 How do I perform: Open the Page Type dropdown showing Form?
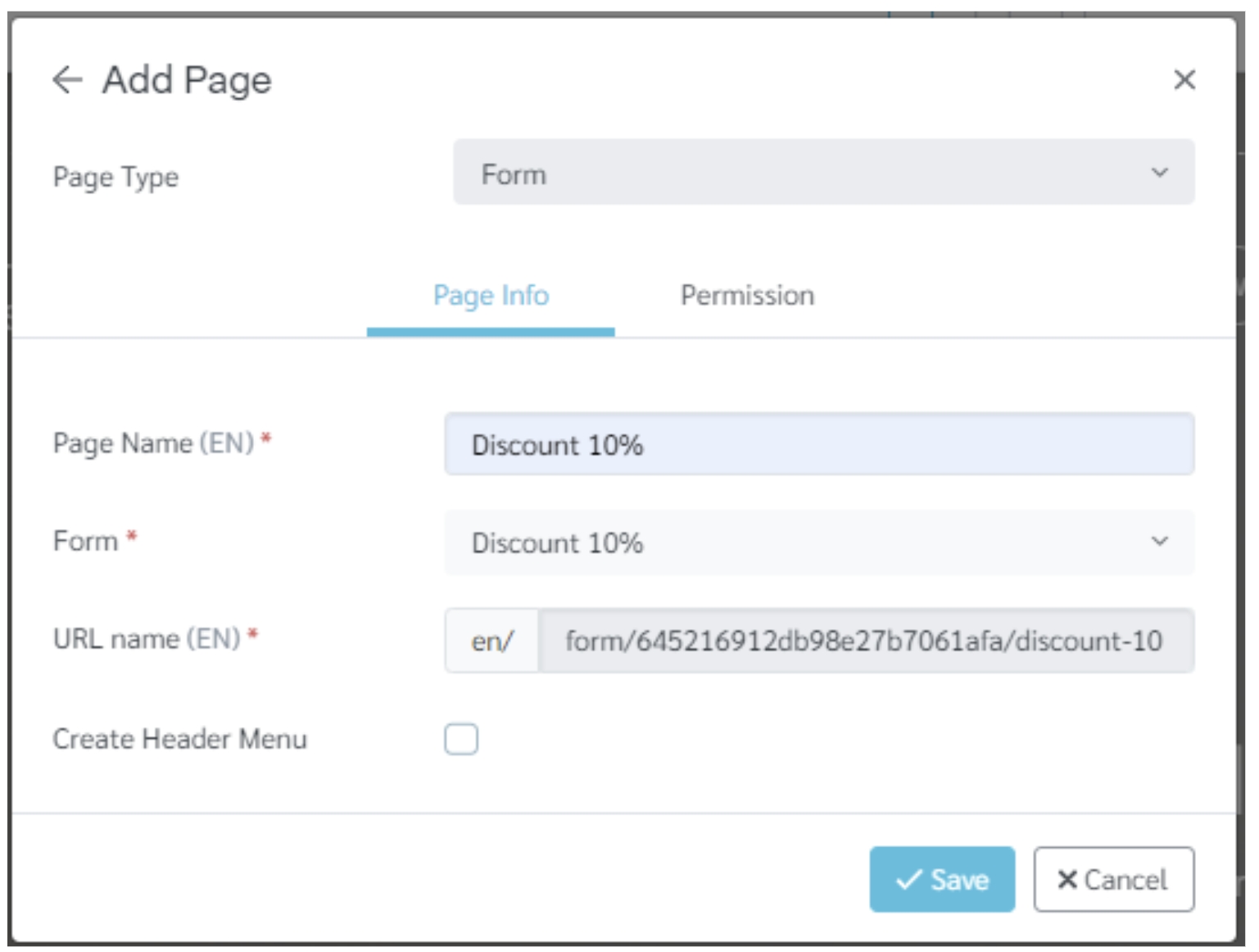coord(822,173)
